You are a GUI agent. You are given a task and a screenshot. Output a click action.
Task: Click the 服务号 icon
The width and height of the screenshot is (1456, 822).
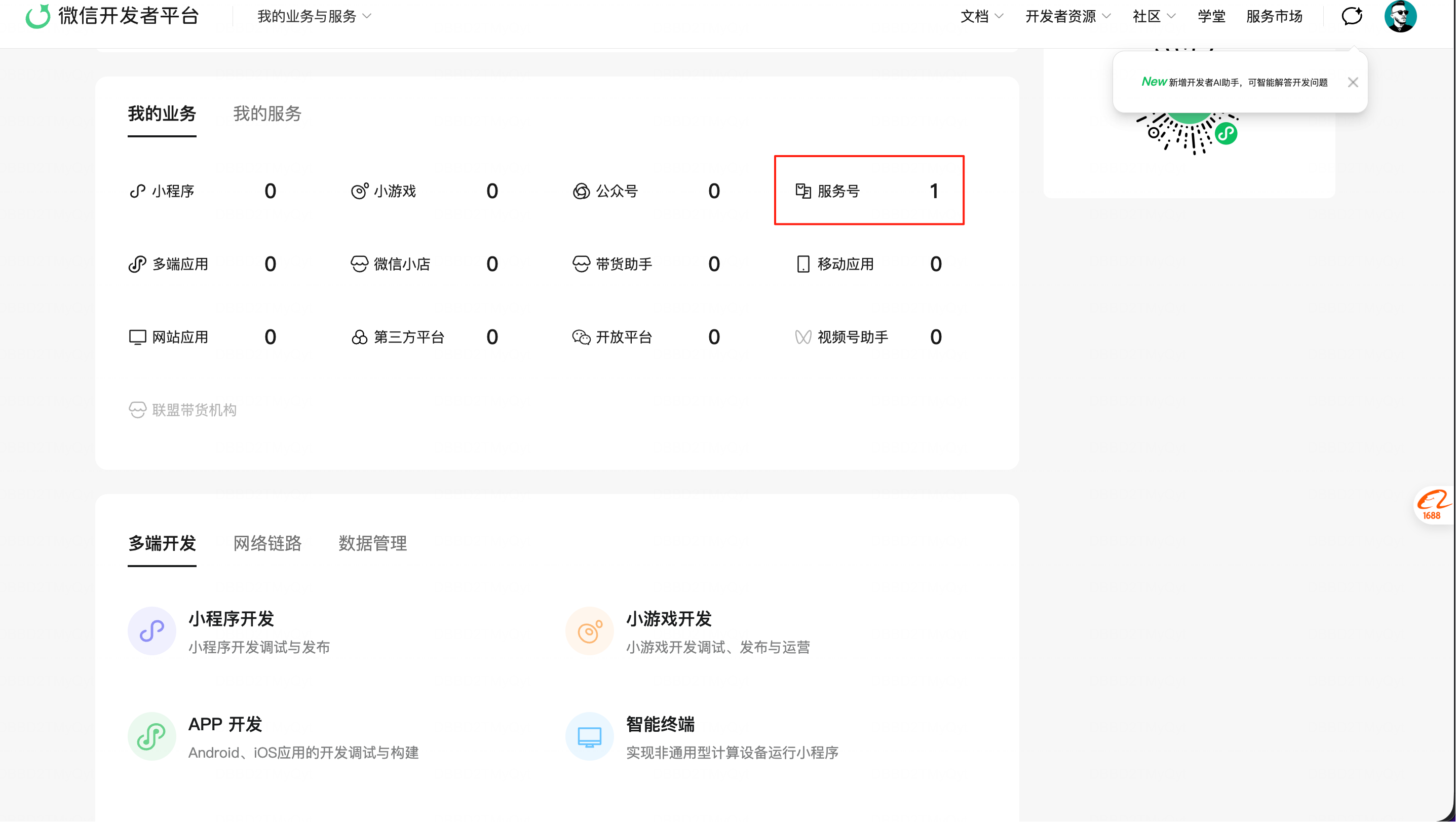point(803,191)
